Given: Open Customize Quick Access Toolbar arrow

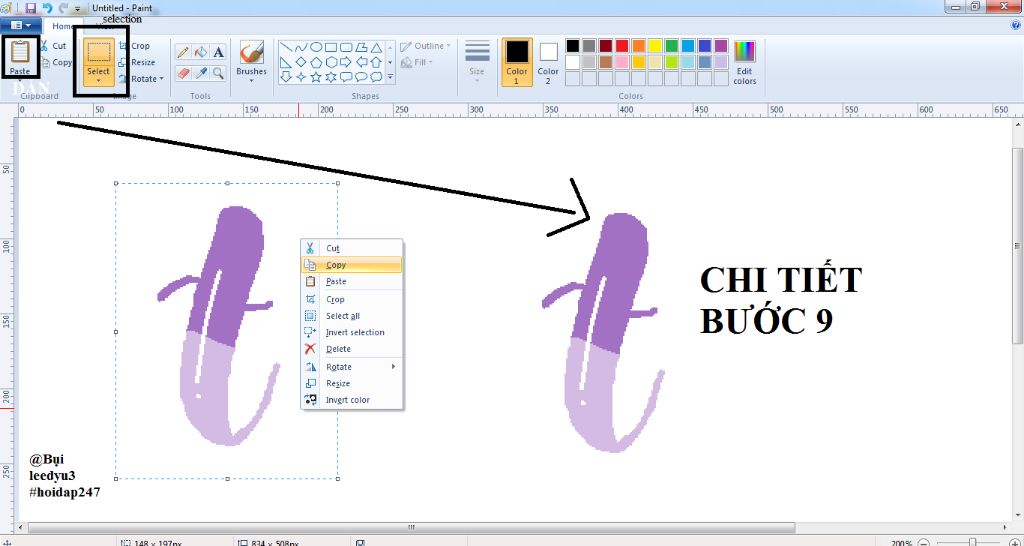Looking at the screenshot, I should (x=78, y=8).
